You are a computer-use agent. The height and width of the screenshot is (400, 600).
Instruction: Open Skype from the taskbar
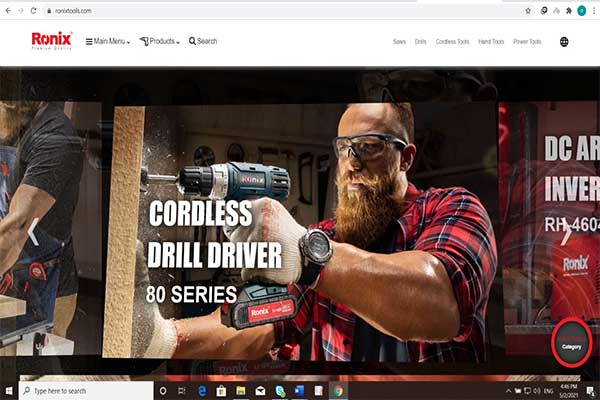280,391
